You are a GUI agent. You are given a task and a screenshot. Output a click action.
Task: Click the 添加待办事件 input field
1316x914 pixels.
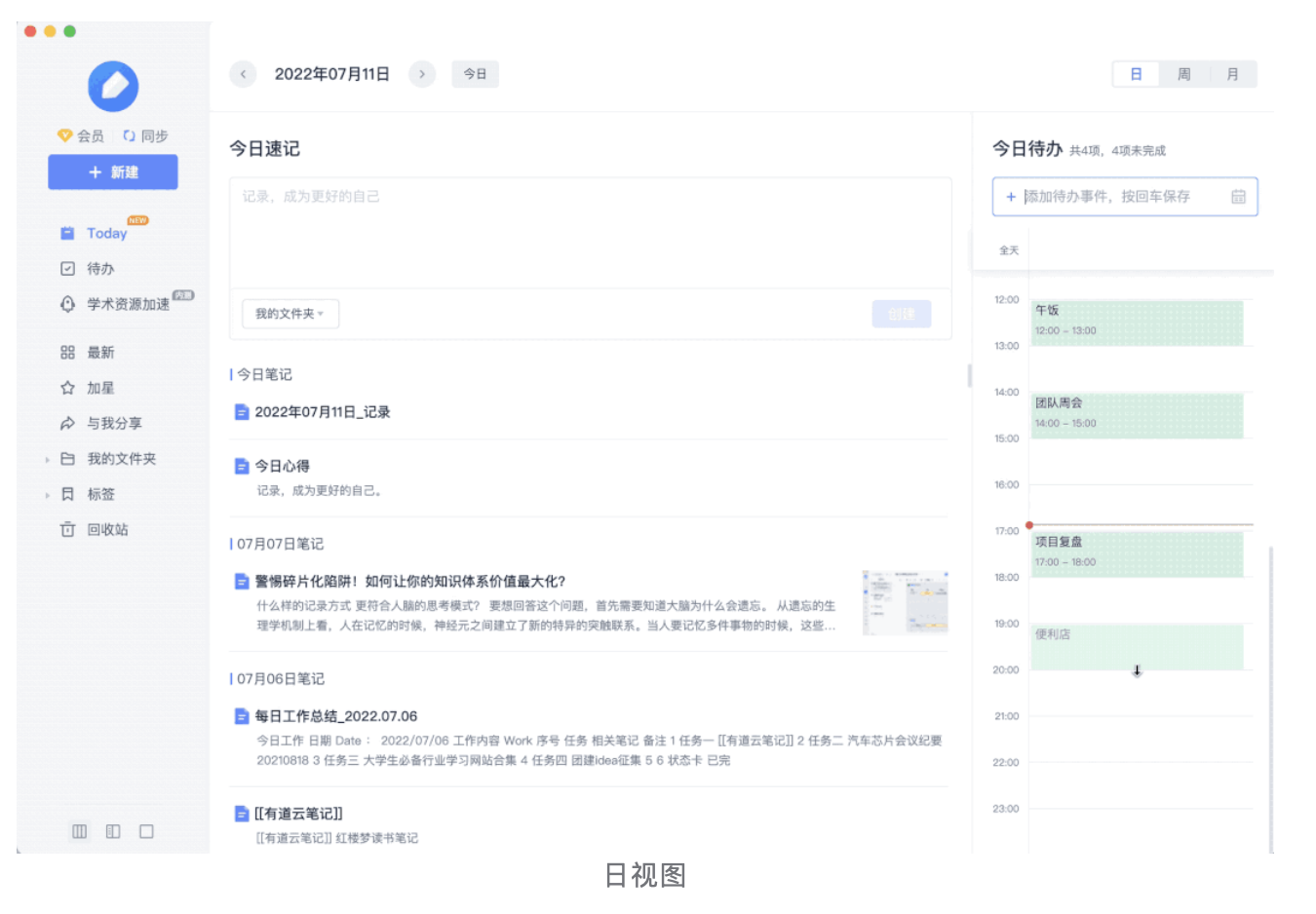pos(1125,197)
